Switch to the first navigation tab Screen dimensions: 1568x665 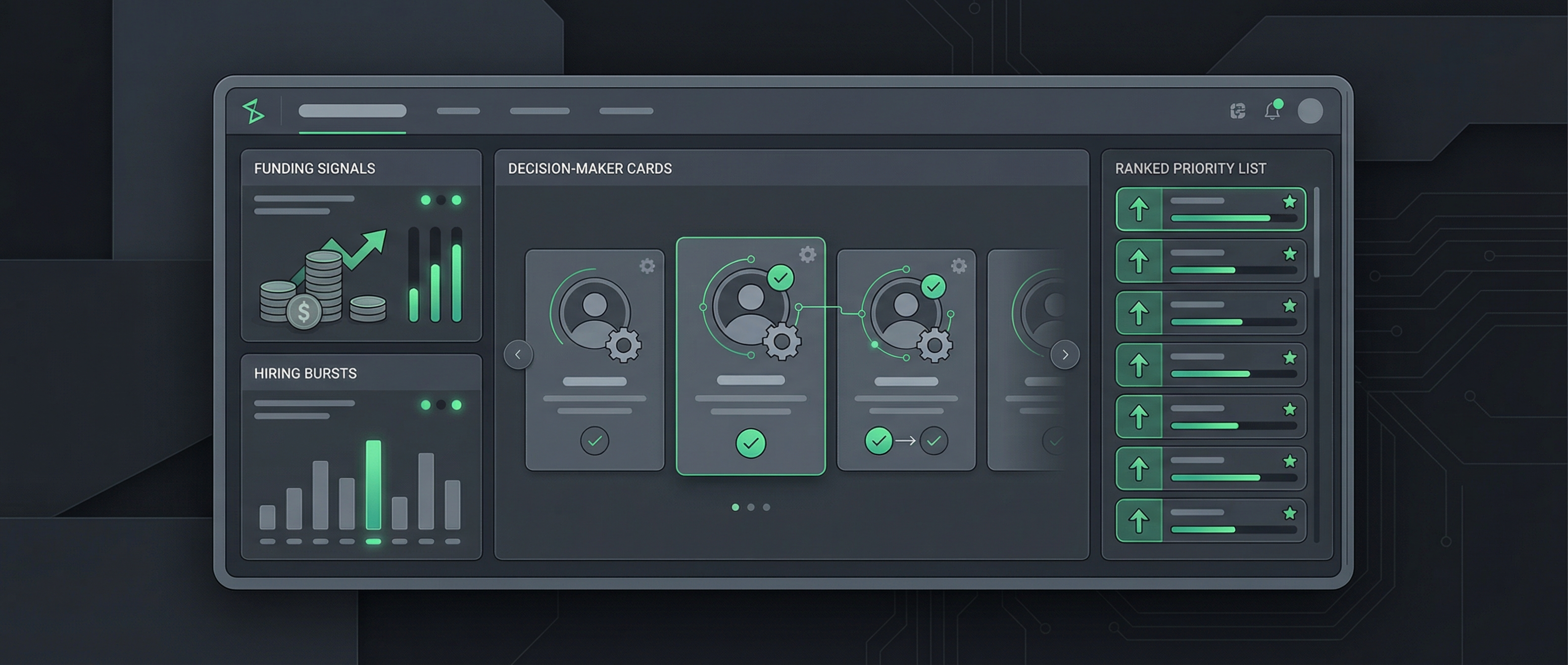pyautogui.click(x=352, y=111)
